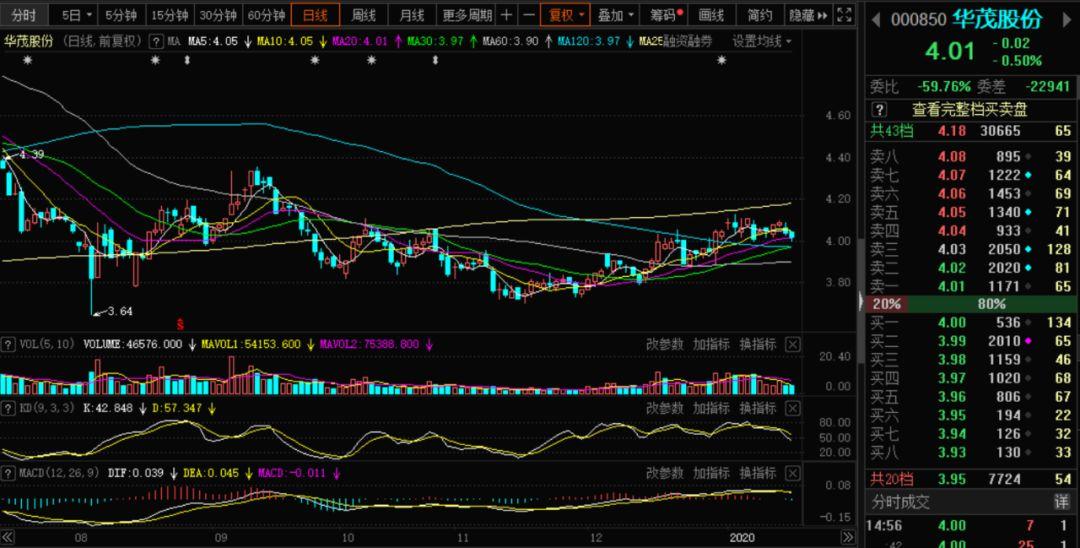
Task: Click the 共20档 buy summary row
Action: tap(970, 479)
